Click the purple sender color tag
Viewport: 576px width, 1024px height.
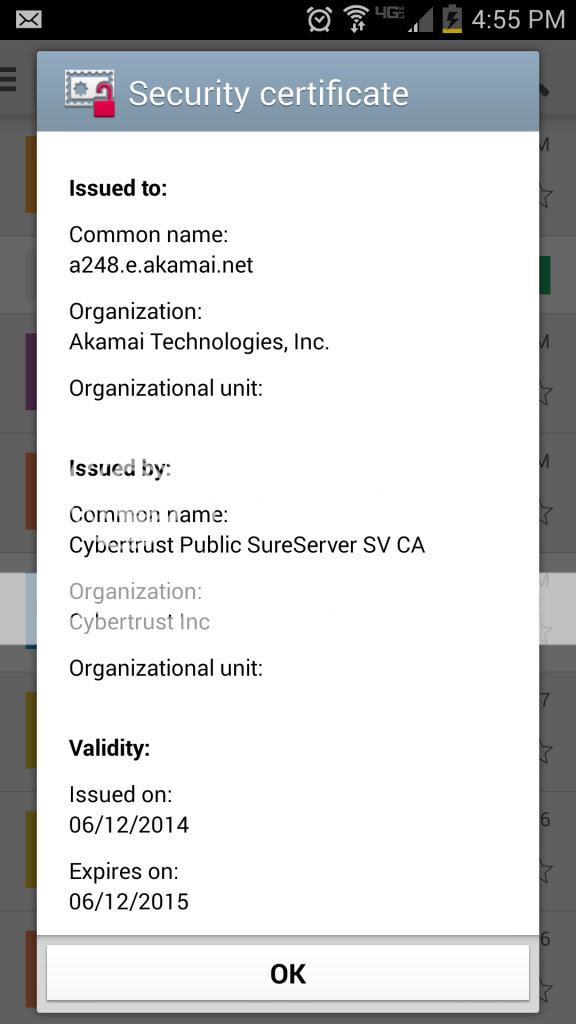(31, 372)
